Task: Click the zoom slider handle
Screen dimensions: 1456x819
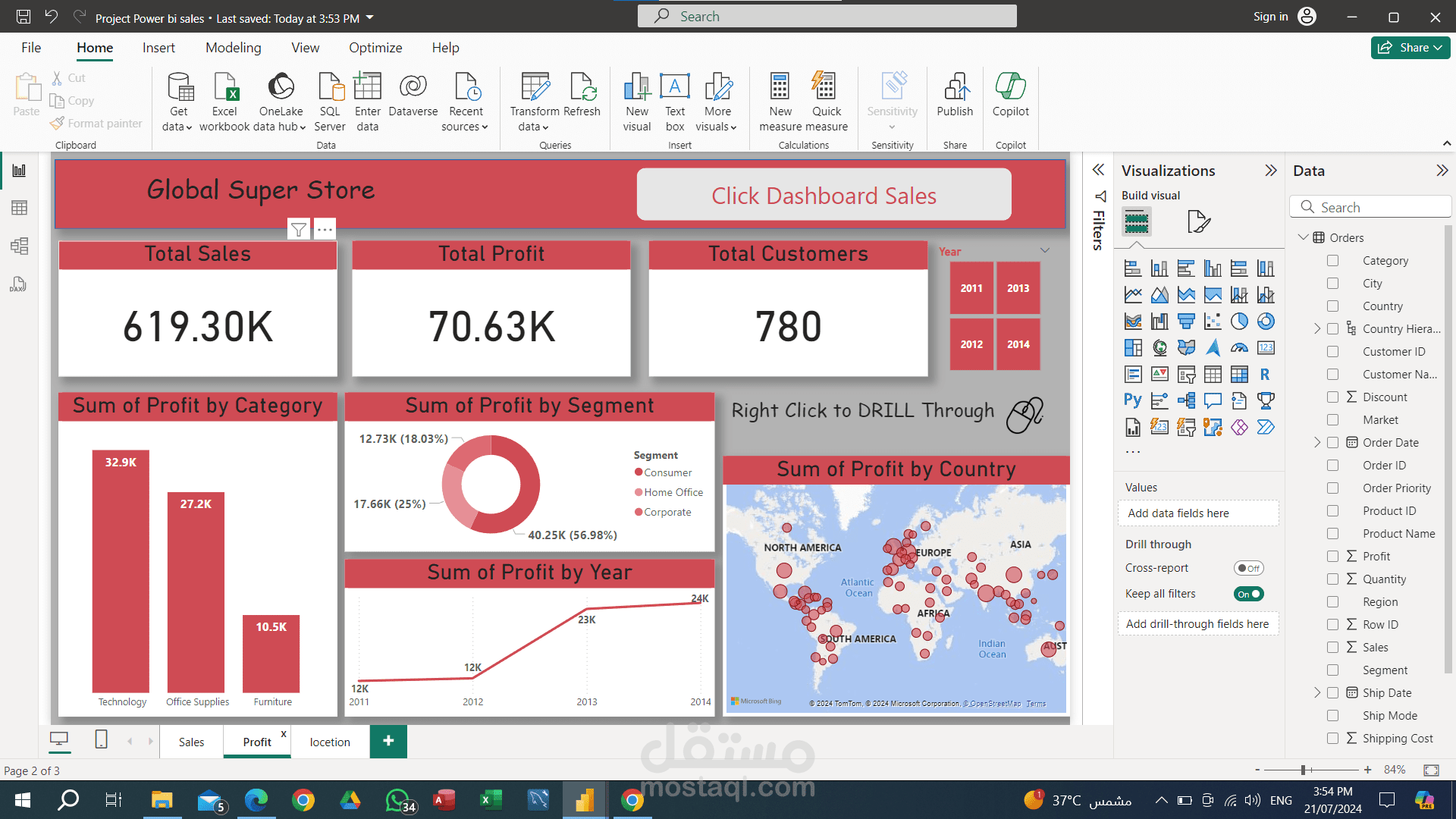Action: click(1303, 770)
